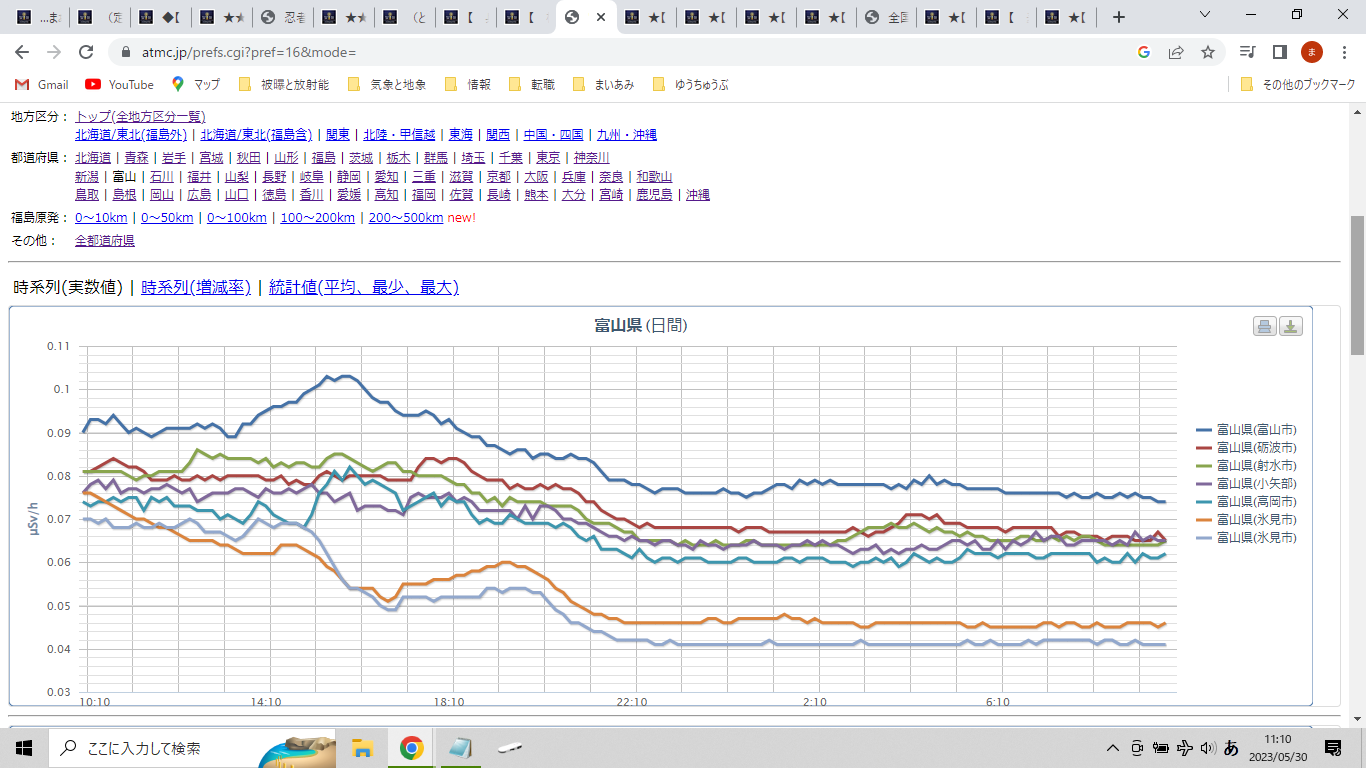The height and width of the screenshot is (768, 1366).
Task: Bookmark this page with the star icon
Action: (1208, 52)
